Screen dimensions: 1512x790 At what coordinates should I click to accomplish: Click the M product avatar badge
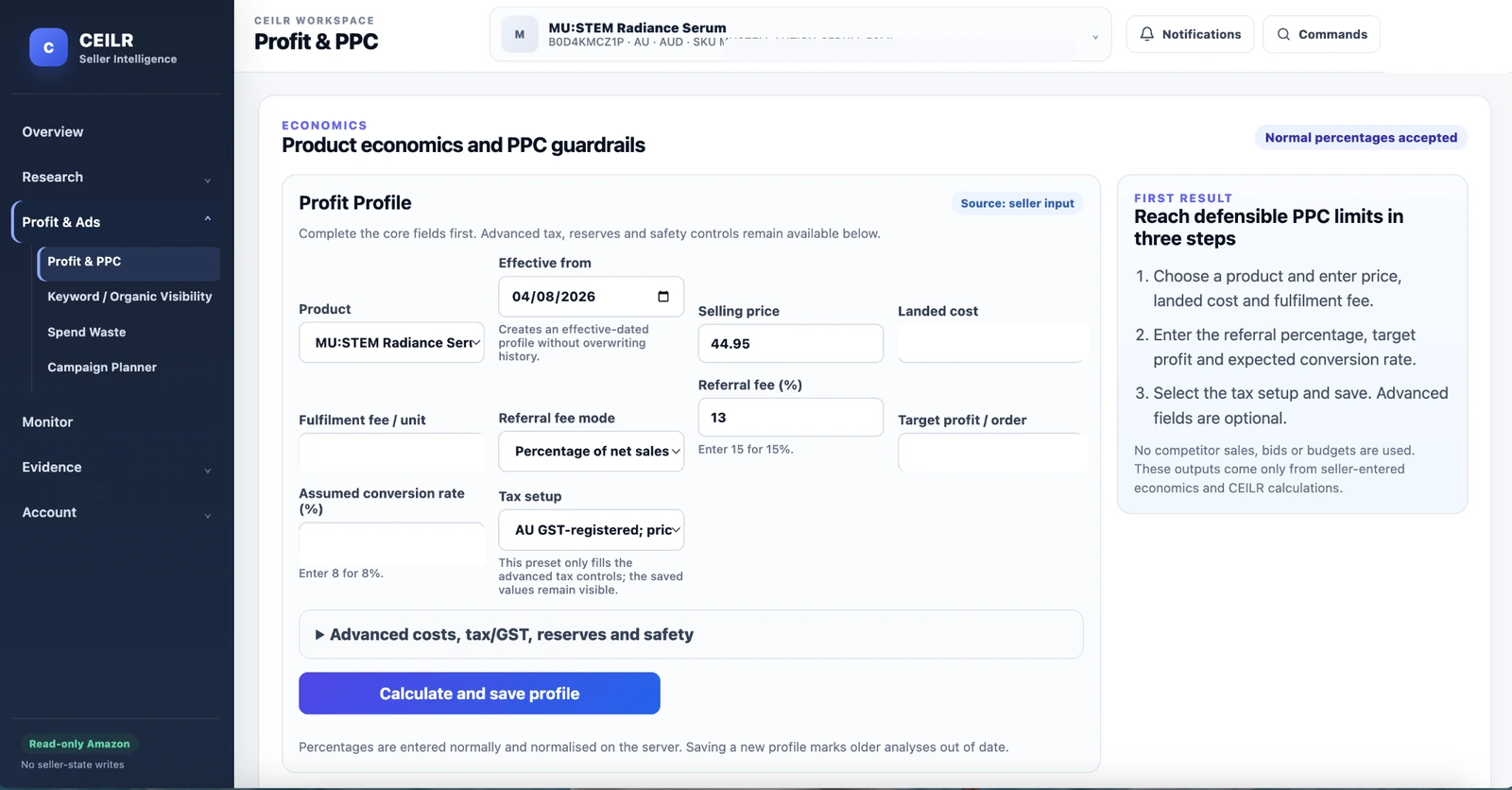pos(519,35)
